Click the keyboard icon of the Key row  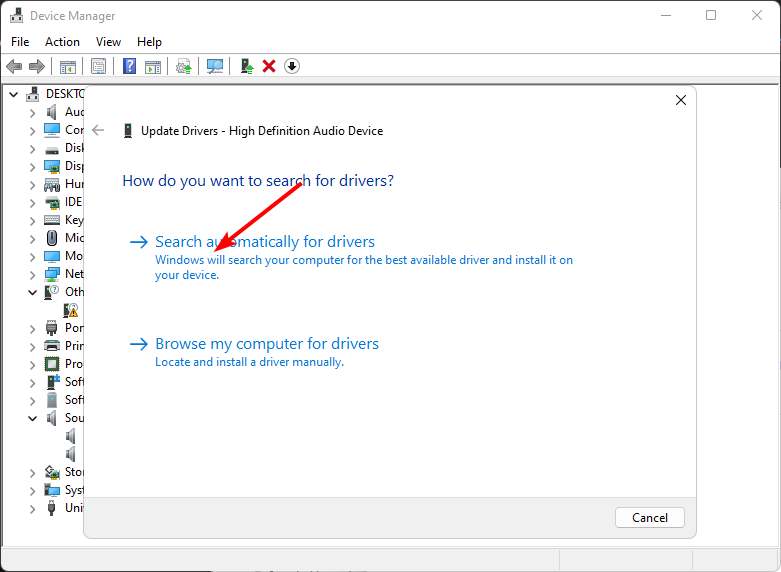point(52,220)
